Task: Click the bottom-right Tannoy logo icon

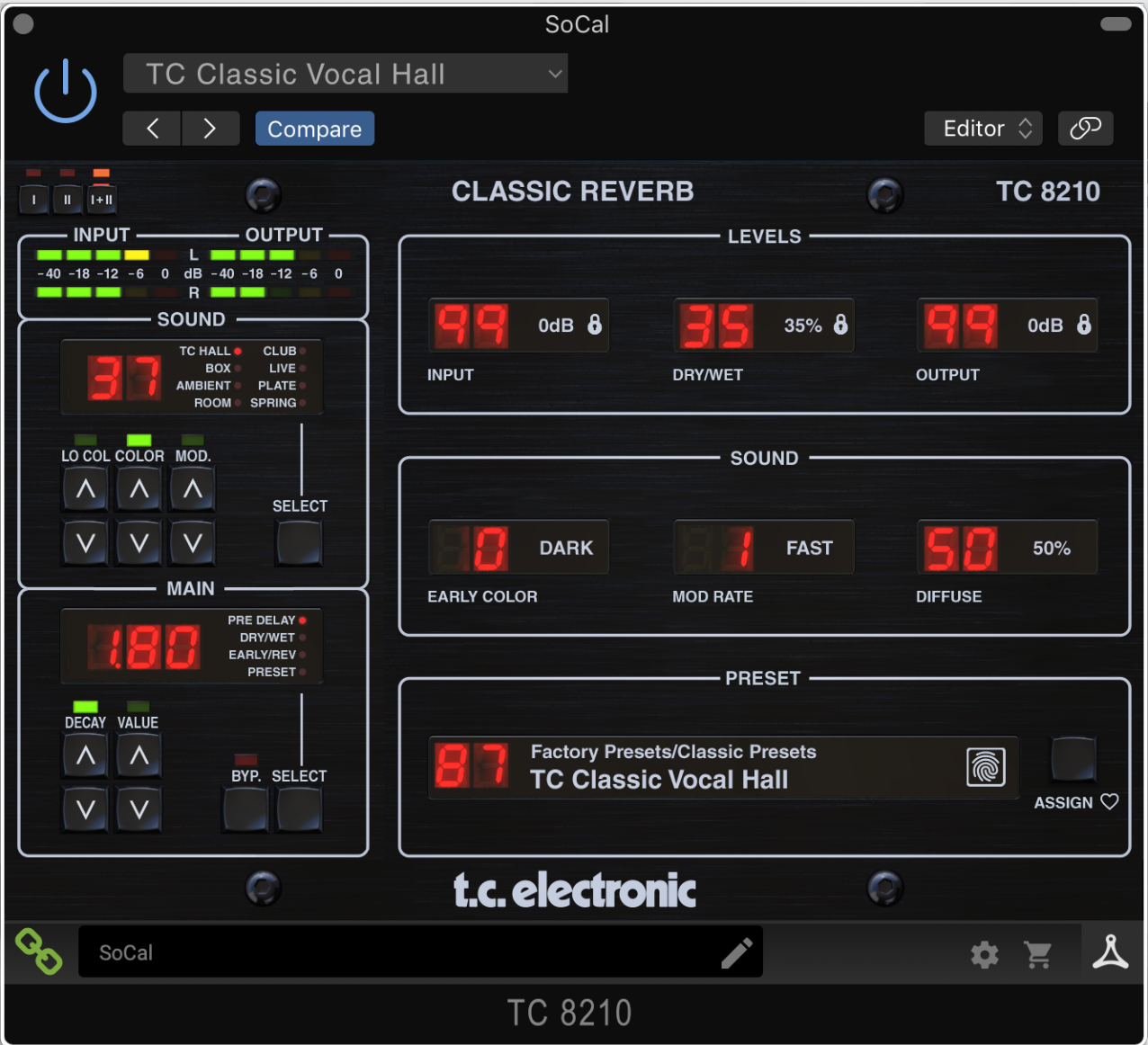Action: (1110, 951)
